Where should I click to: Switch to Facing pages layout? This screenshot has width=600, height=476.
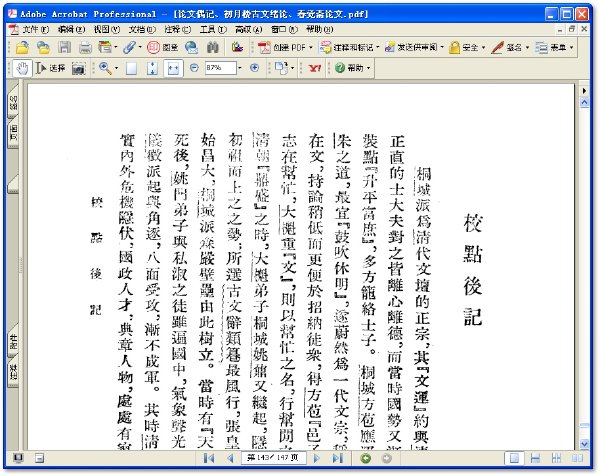click(577, 458)
